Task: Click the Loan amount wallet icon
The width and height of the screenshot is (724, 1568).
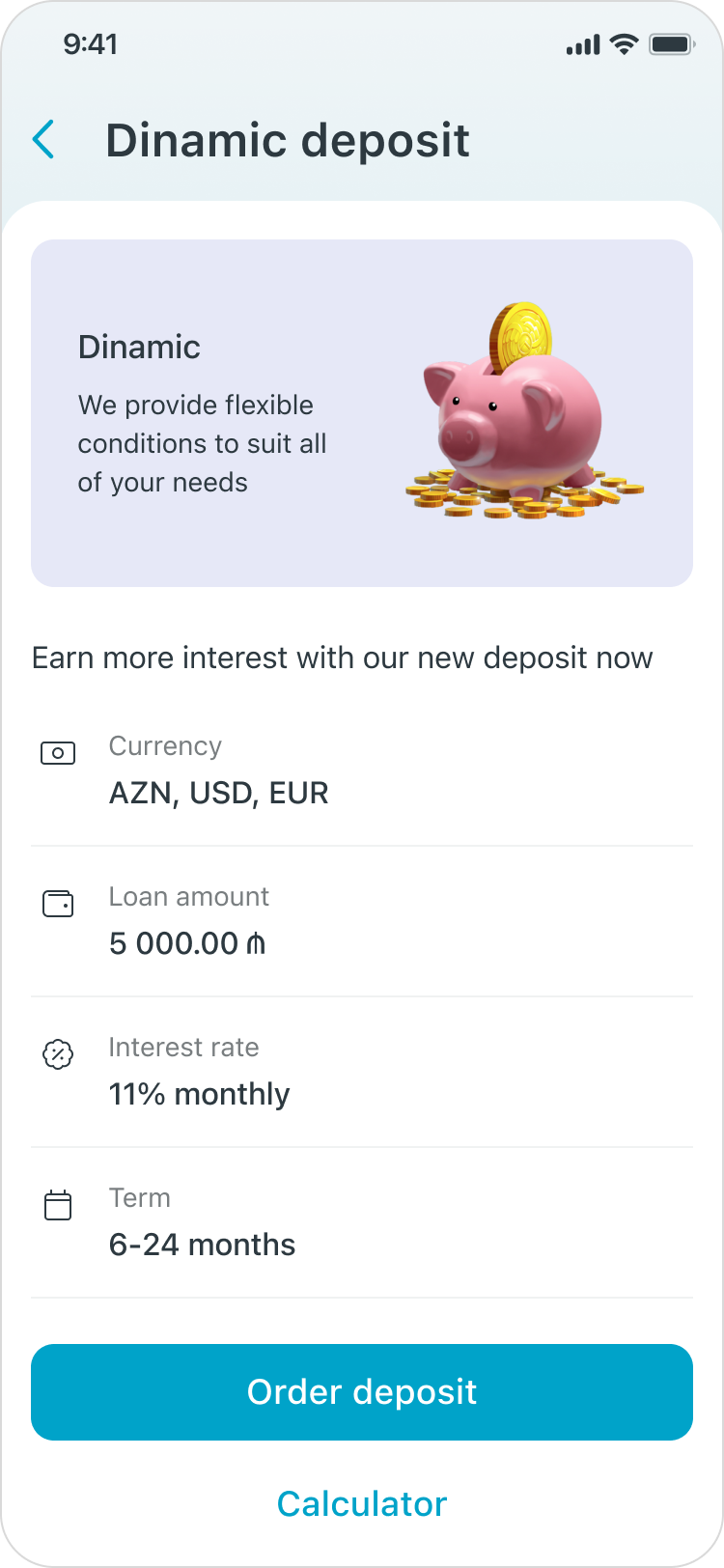Action: tap(58, 904)
